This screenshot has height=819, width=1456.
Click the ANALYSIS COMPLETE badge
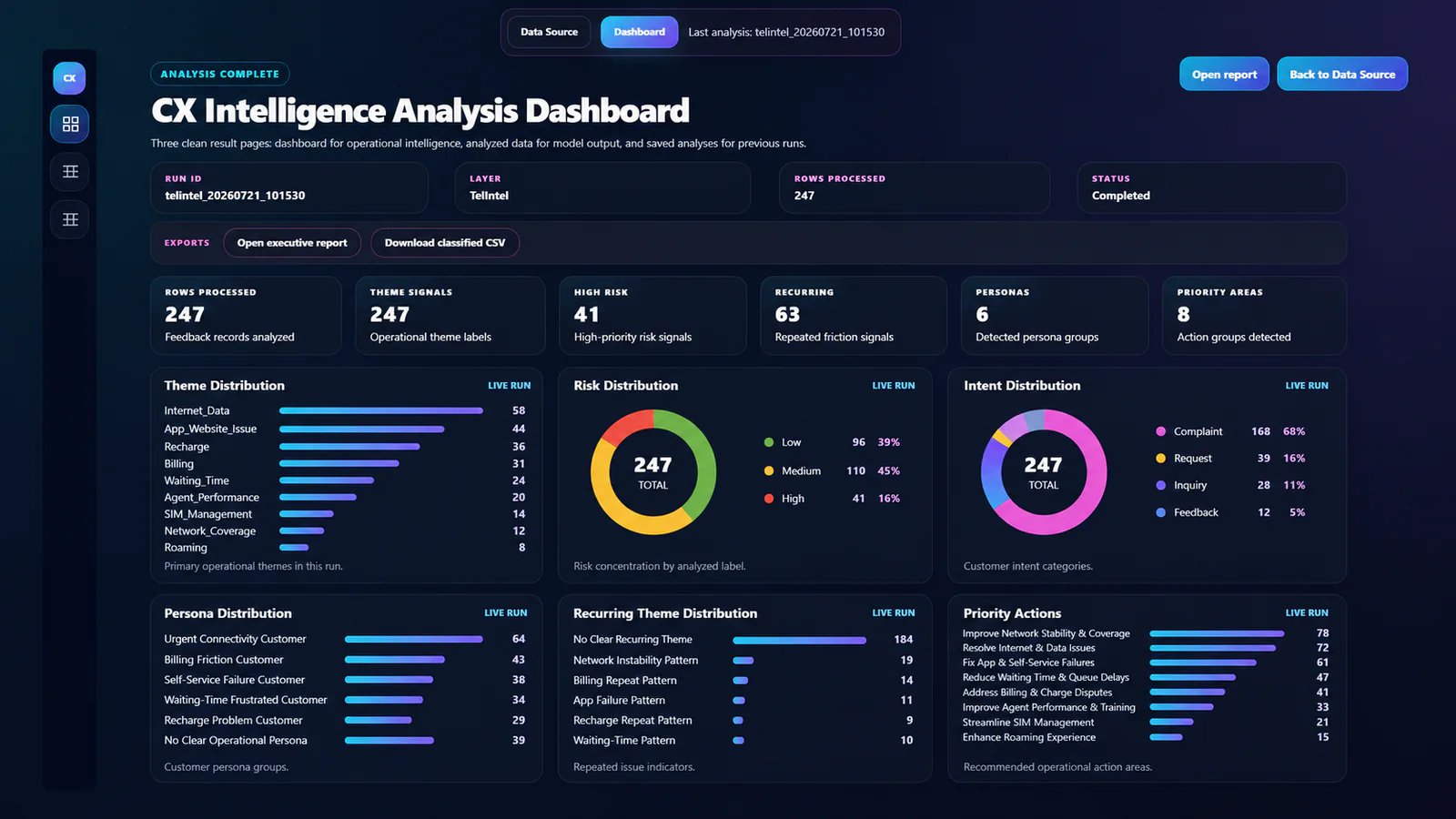(220, 74)
